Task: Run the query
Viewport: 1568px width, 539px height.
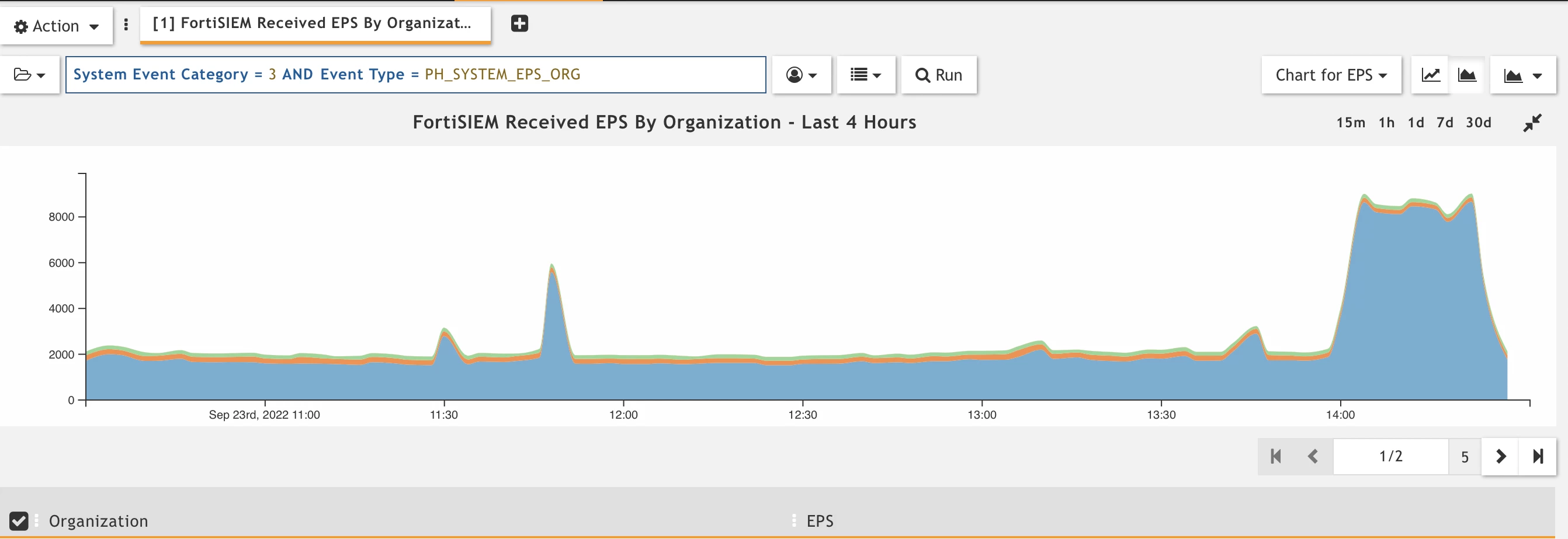Action: [x=939, y=75]
